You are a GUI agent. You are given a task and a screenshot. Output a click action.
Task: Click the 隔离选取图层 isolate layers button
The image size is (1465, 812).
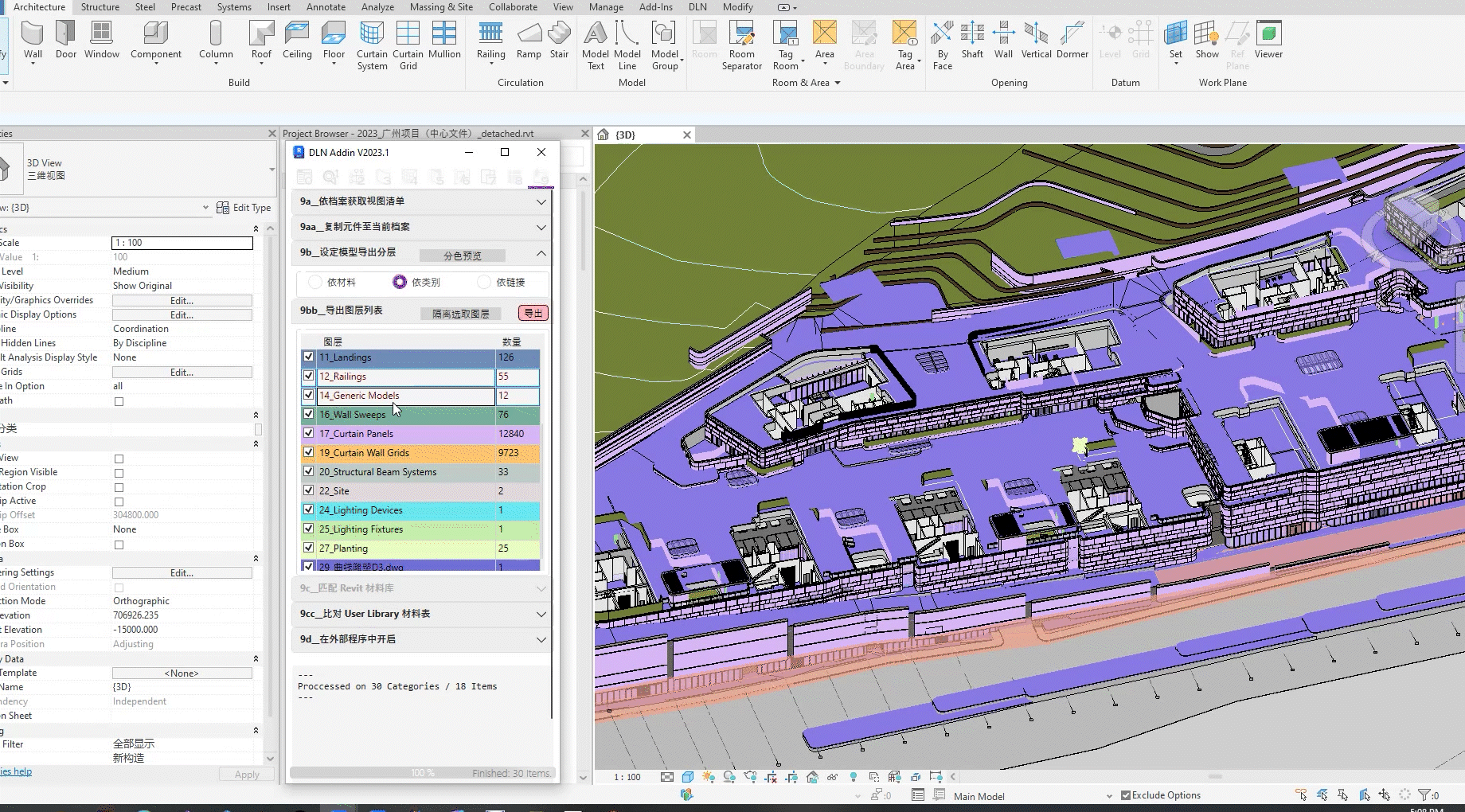pyautogui.click(x=461, y=314)
